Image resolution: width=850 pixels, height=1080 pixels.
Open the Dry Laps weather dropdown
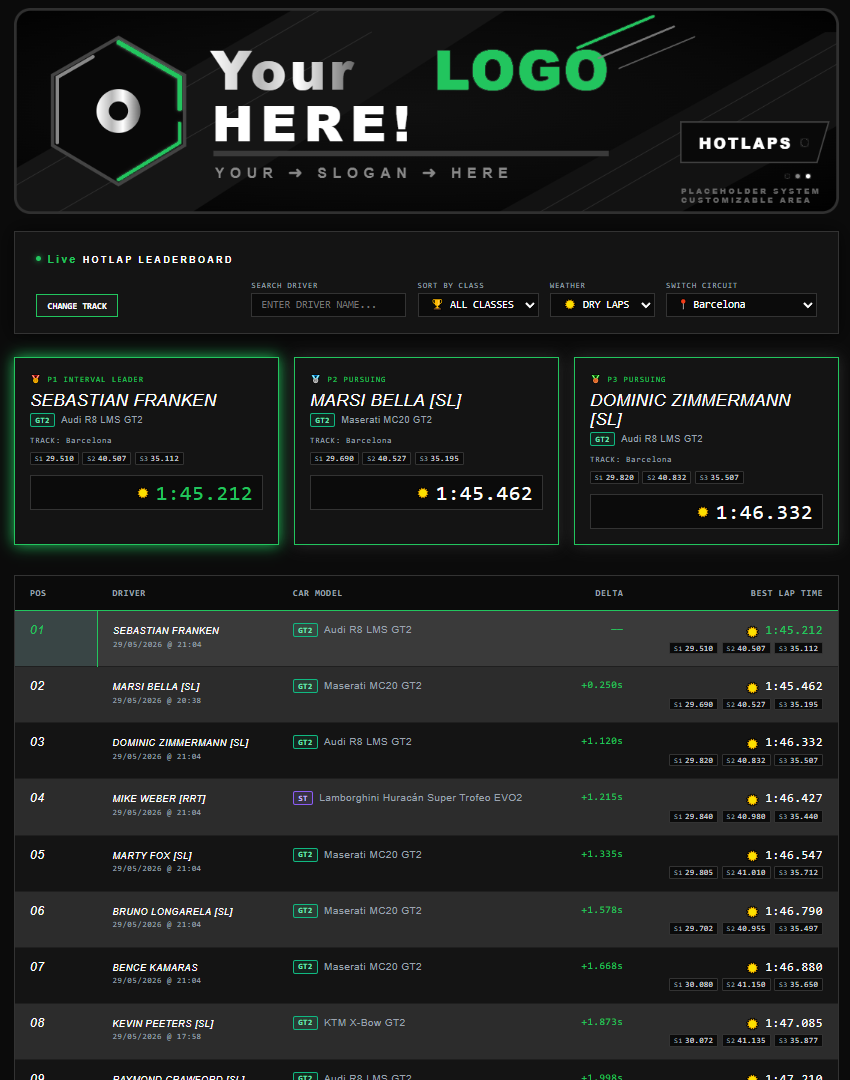pos(602,305)
